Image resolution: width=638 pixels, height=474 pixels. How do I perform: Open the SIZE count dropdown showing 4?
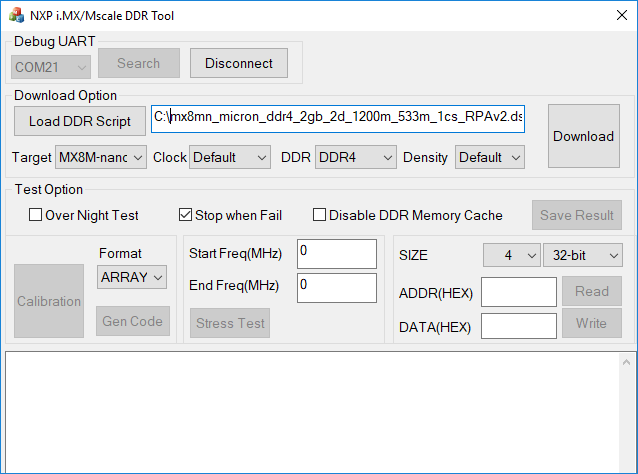tap(512, 255)
